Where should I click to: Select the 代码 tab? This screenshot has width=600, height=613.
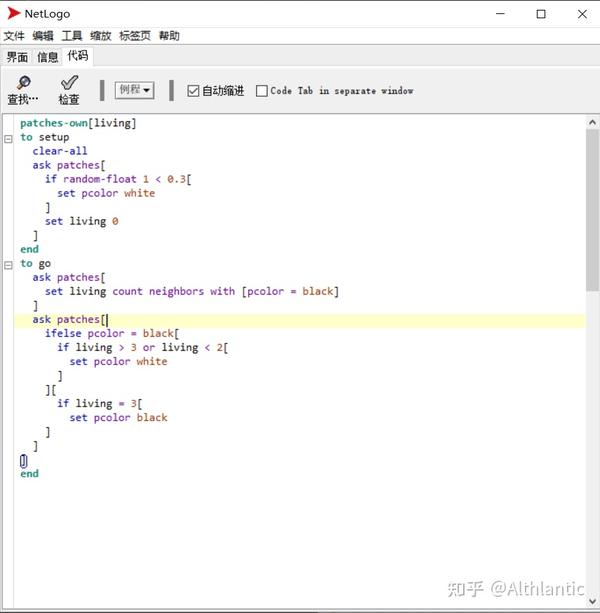[78, 56]
